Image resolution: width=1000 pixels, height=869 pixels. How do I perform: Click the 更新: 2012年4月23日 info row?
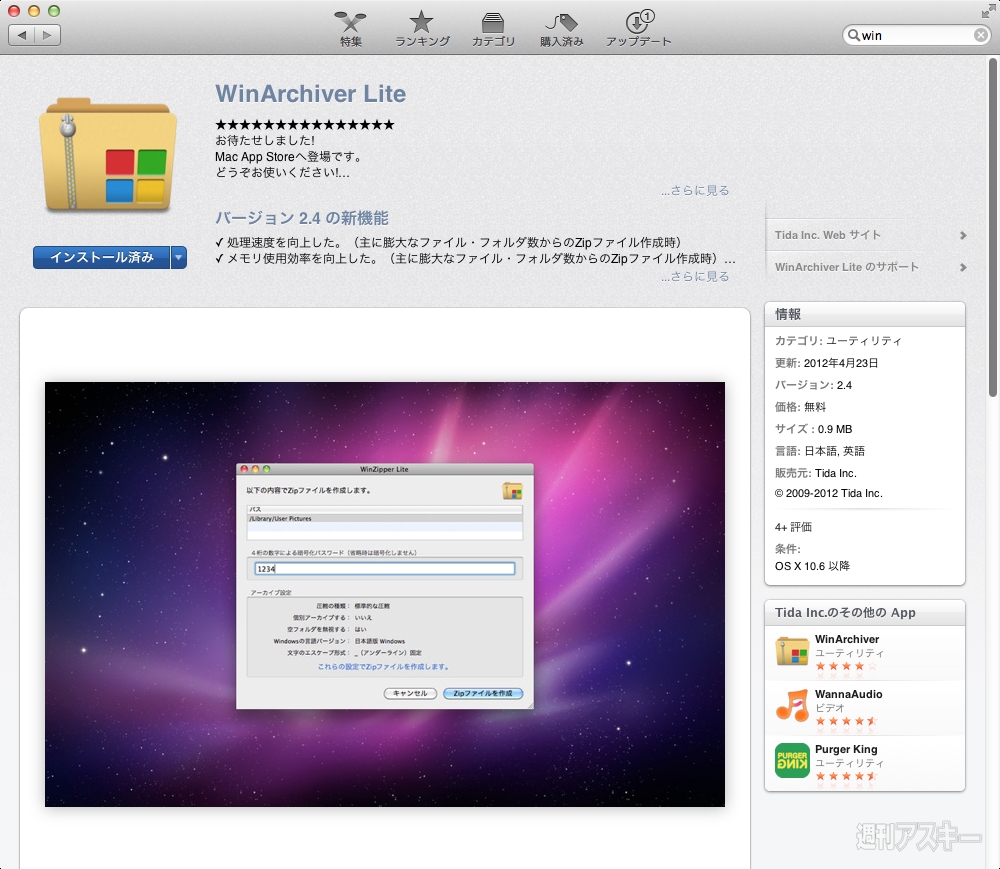coord(826,363)
